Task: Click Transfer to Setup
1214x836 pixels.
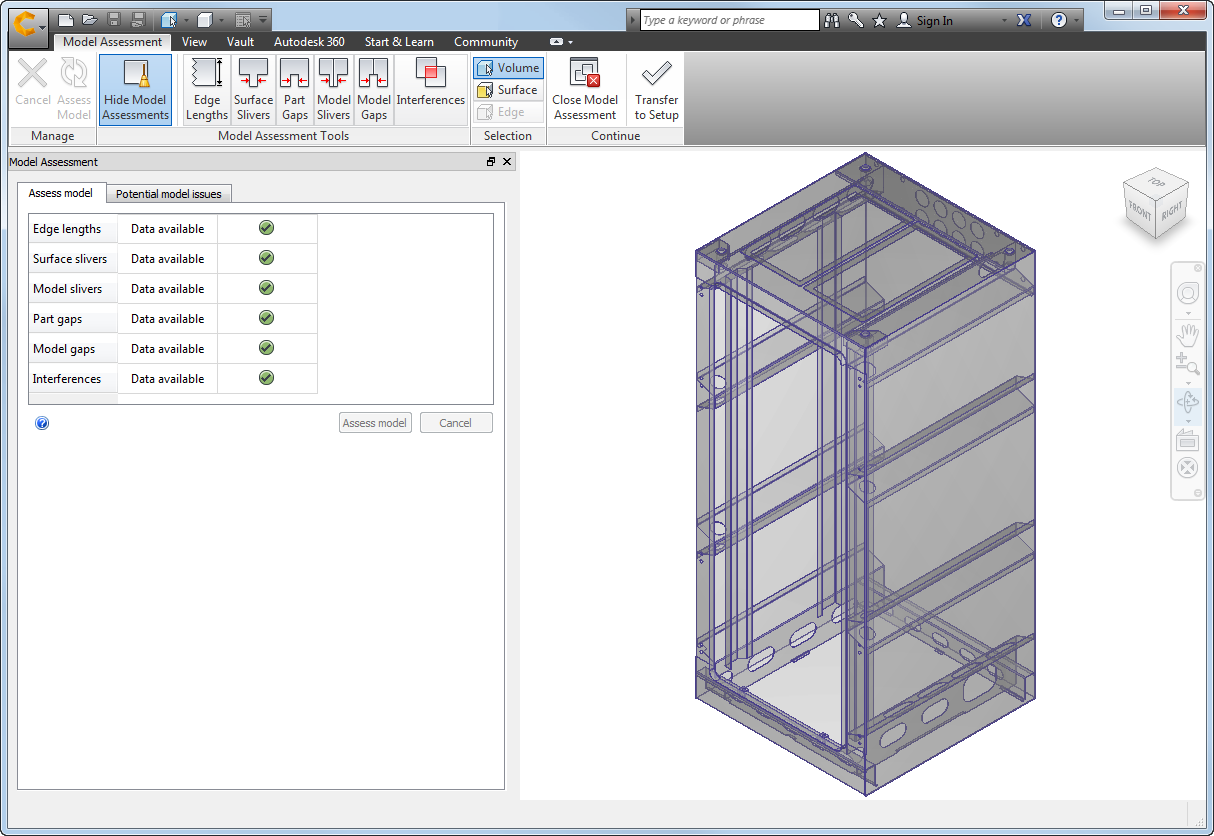Action: click(657, 90)
